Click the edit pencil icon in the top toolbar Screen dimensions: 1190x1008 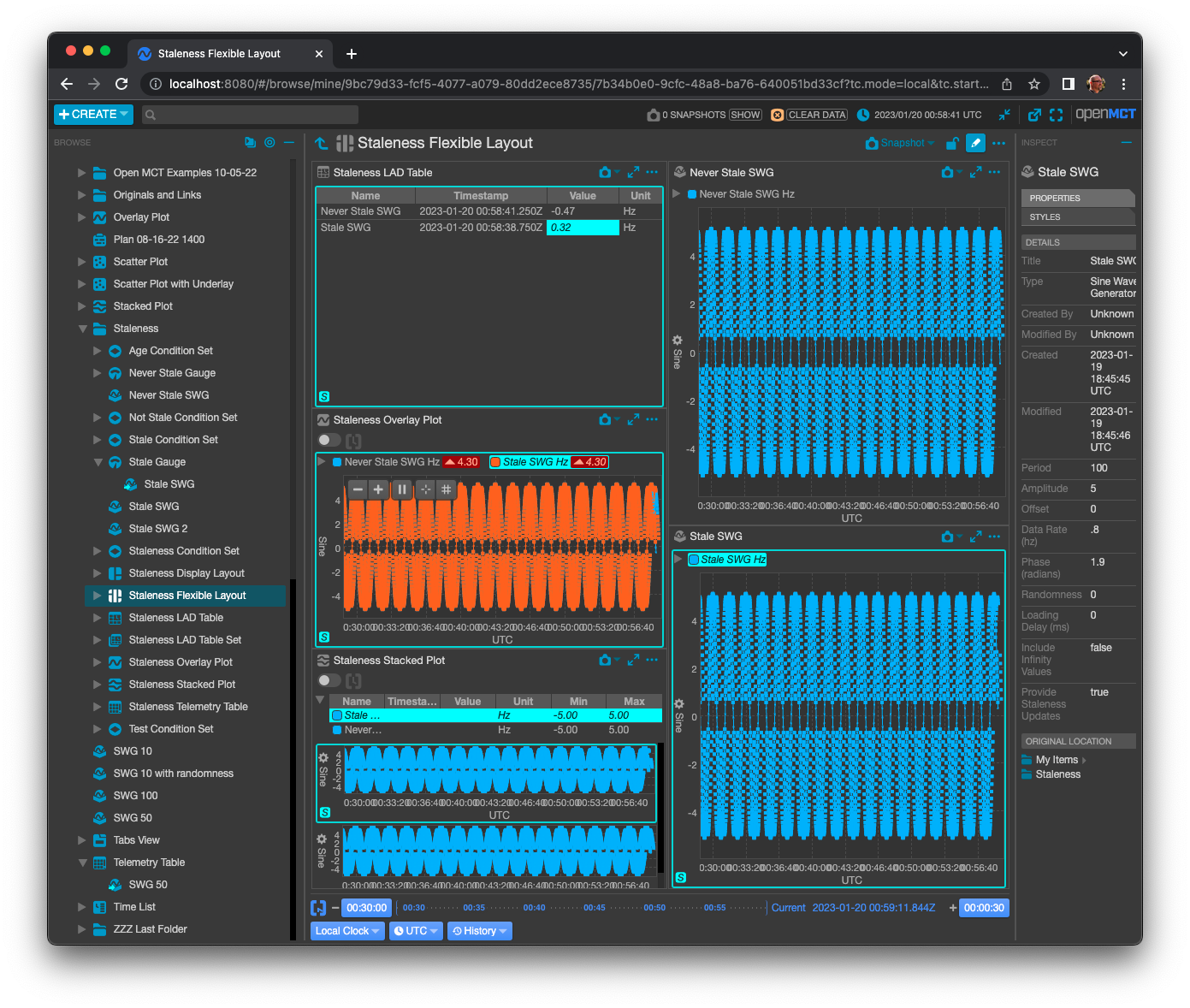[x=975, y=142]
